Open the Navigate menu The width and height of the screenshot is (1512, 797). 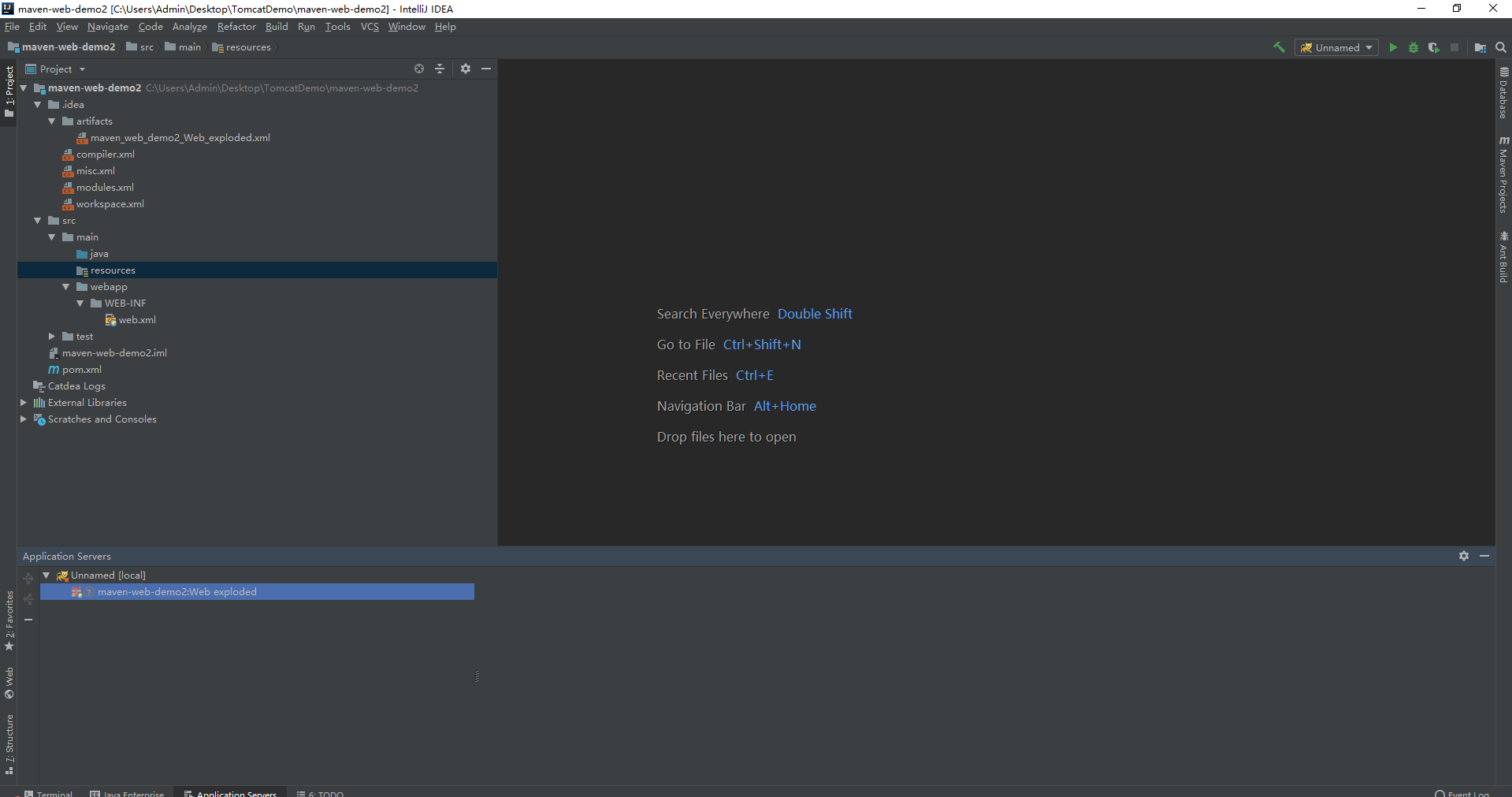(x=107, y=26)
